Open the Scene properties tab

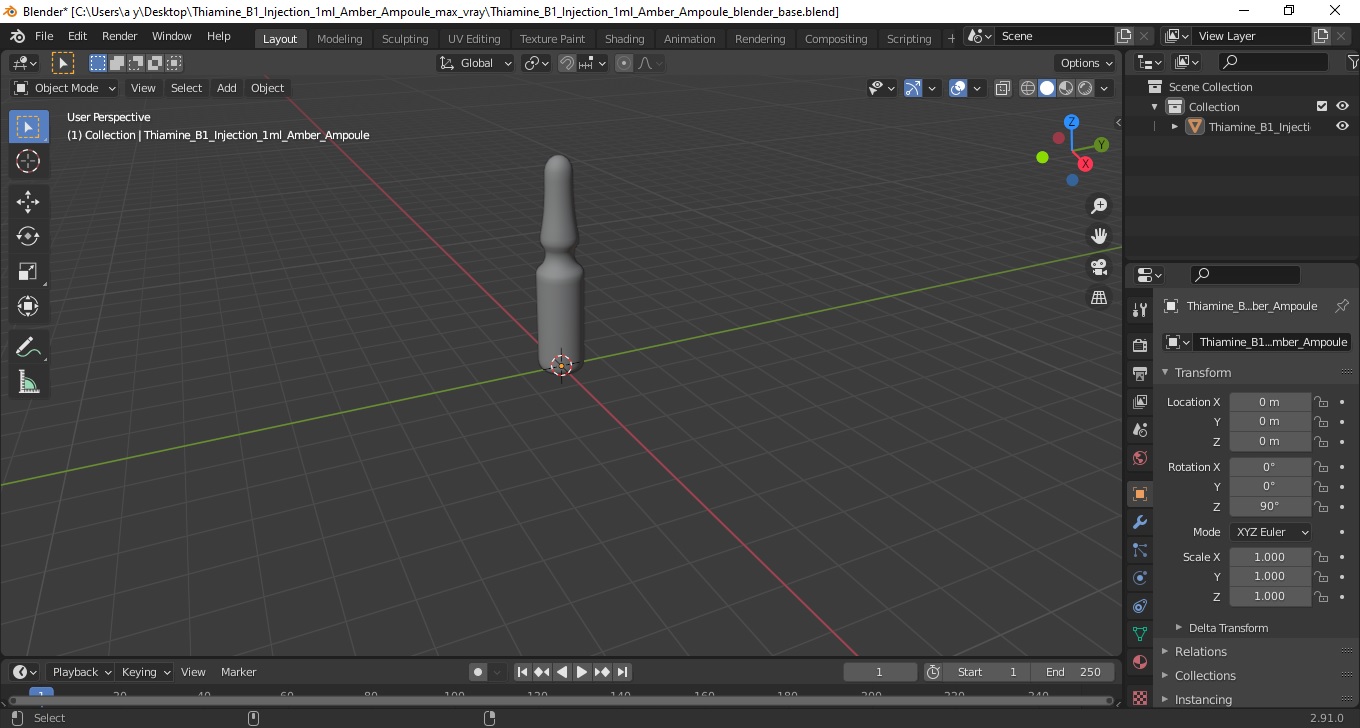(1140, 430)
